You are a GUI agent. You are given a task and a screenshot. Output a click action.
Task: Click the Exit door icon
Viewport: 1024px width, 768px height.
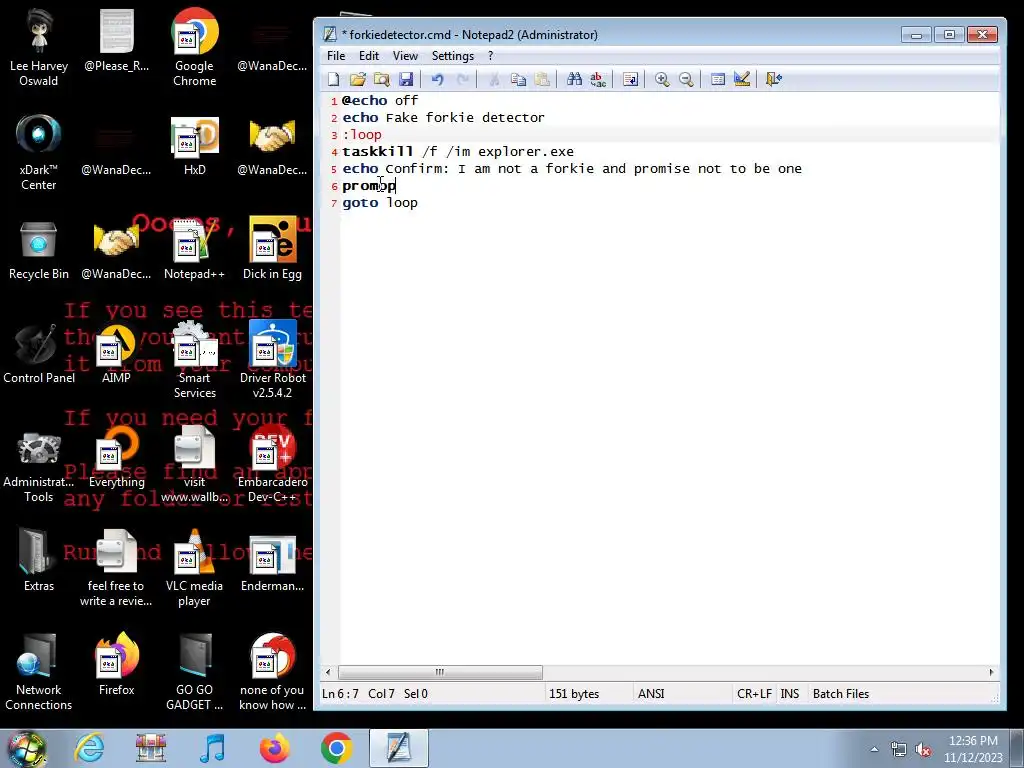point(774,80)
